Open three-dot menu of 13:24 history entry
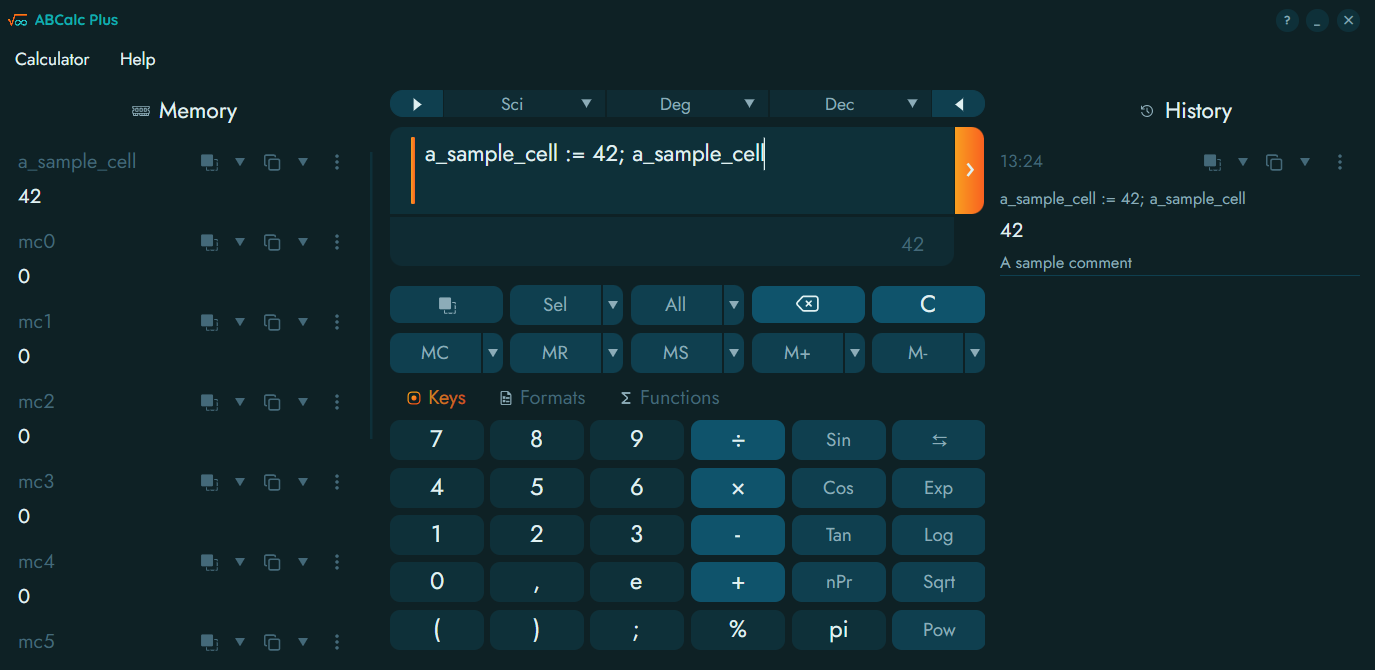Image resolution: width=1375 pixels, height=670 pixels. click(x=1340, y=162)
